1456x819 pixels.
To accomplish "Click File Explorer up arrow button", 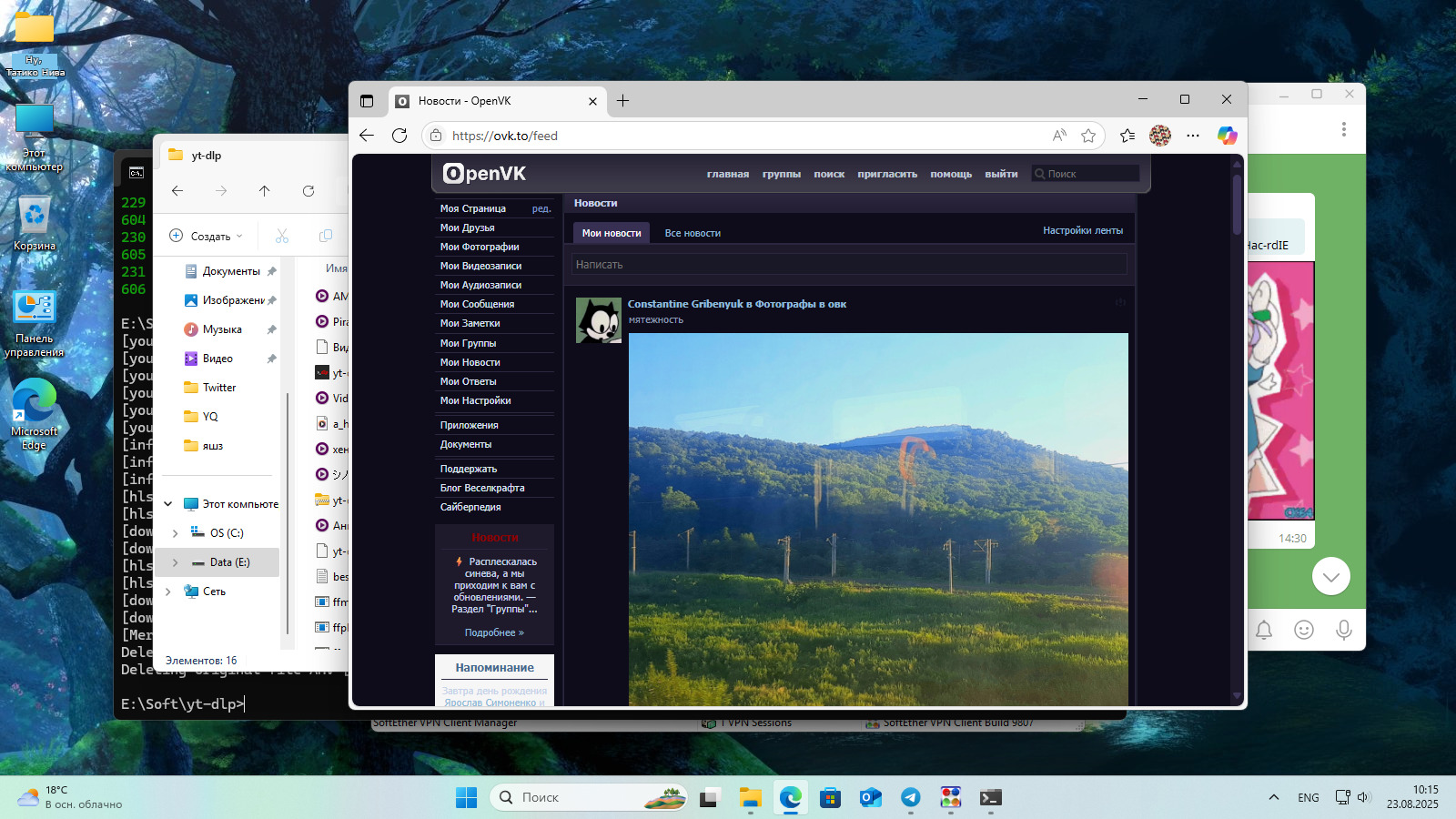I will [x=264, y=191].
